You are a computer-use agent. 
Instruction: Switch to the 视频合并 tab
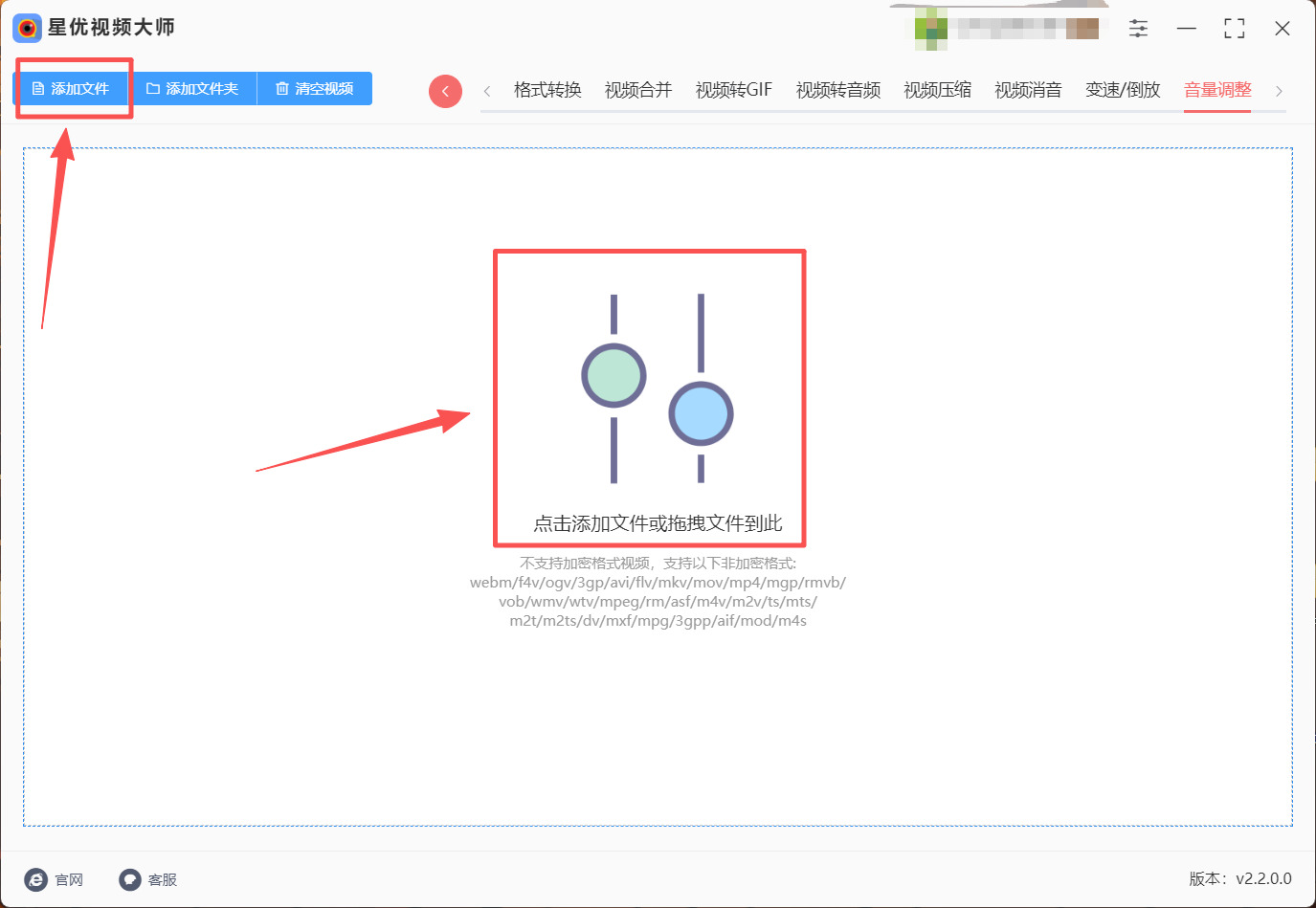[638, 90]
